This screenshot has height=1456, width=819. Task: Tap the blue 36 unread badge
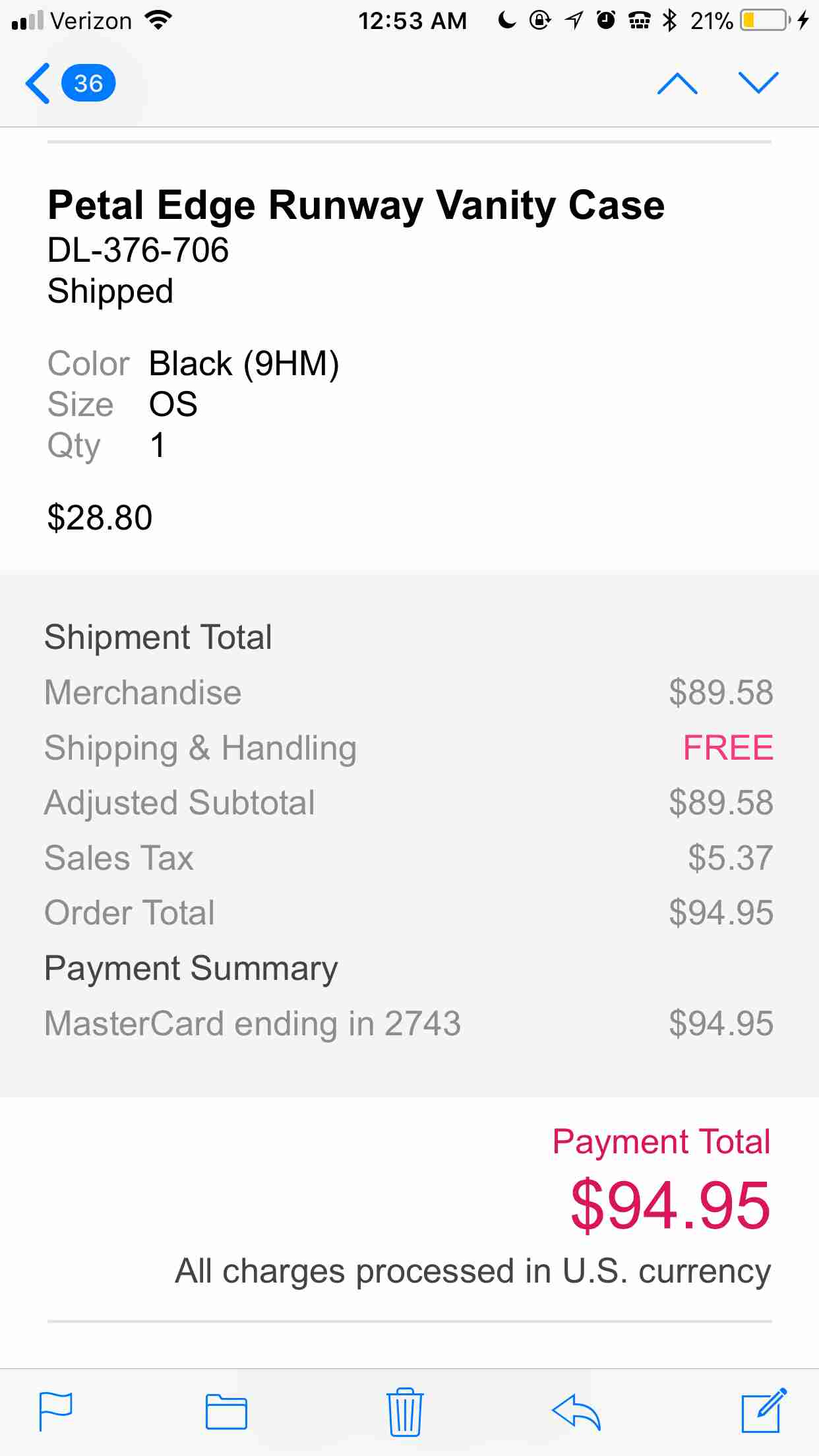pos(88,83)
